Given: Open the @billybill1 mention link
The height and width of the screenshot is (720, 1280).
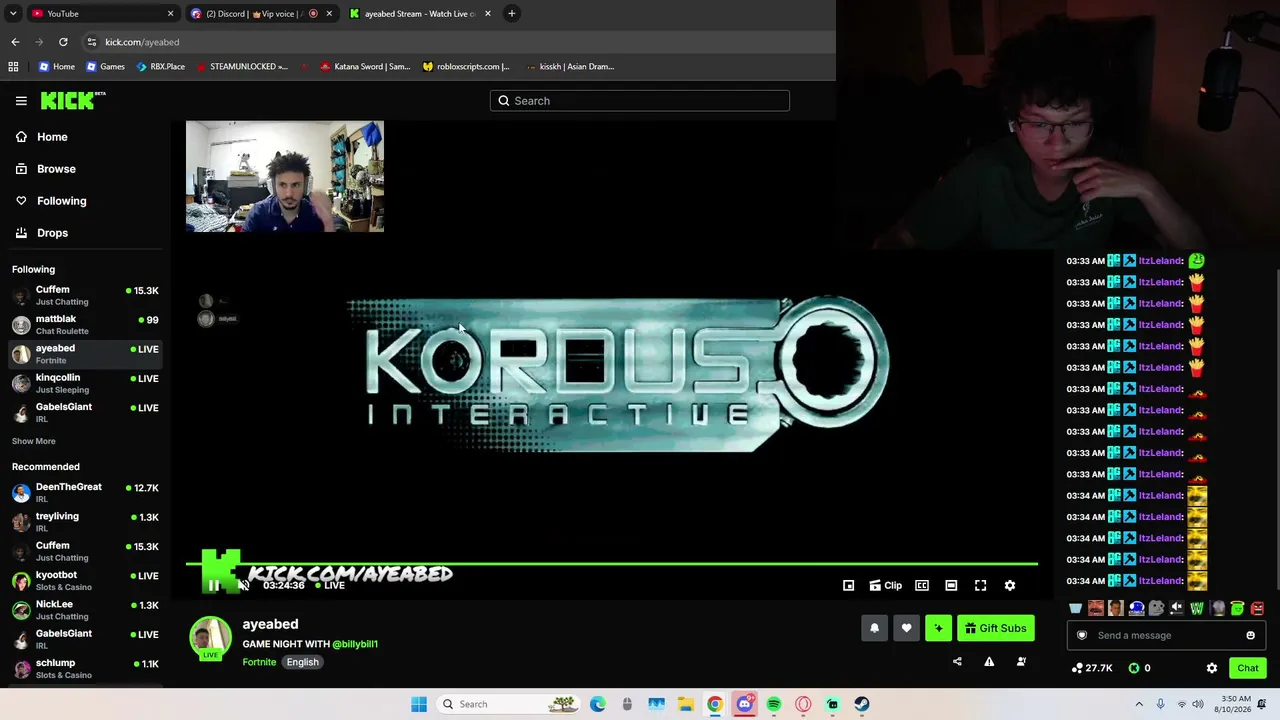Looking at the screenshot, I should (x=355, y=644).
